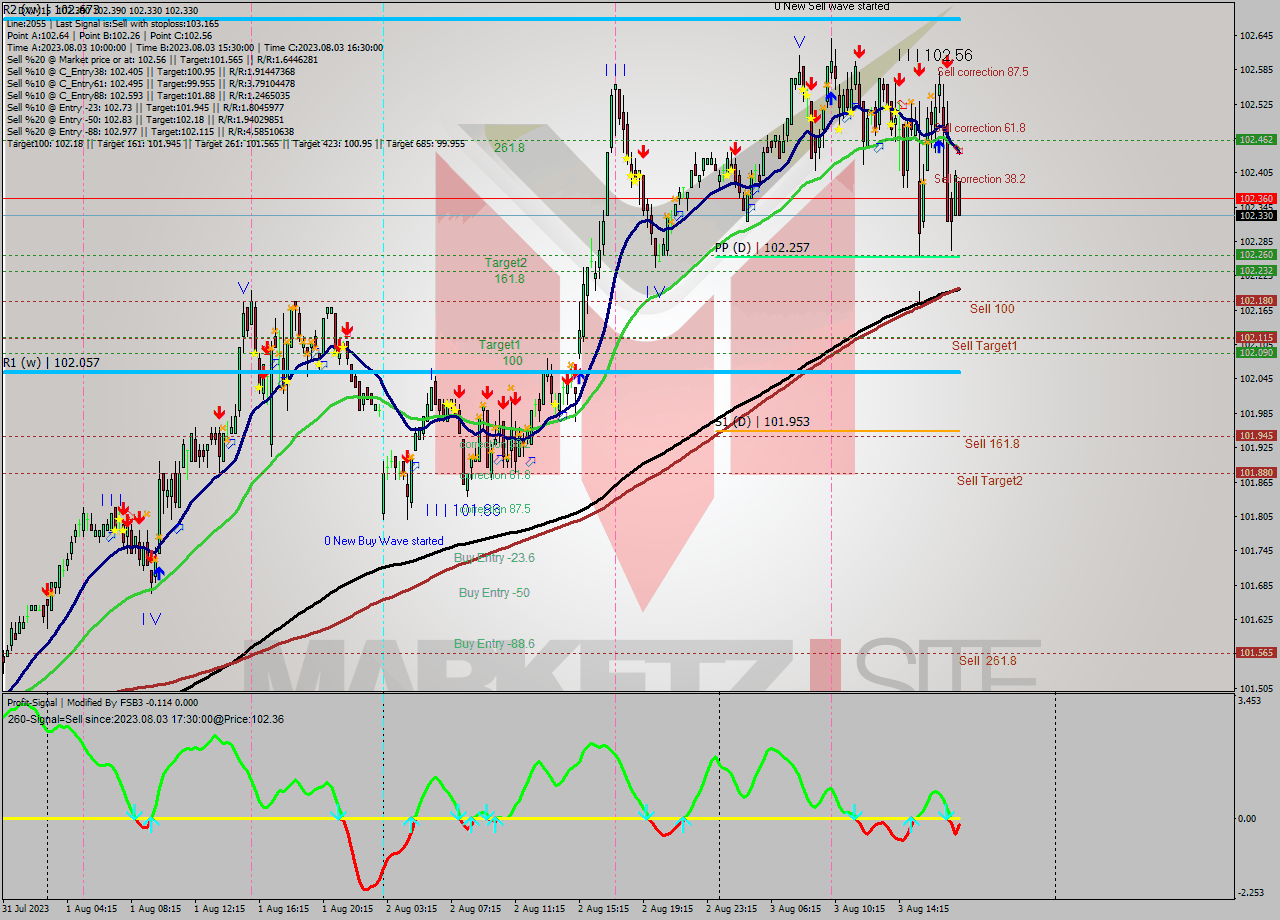
Task: Click the red 101.945 price tag
Action: point(1255,435)
